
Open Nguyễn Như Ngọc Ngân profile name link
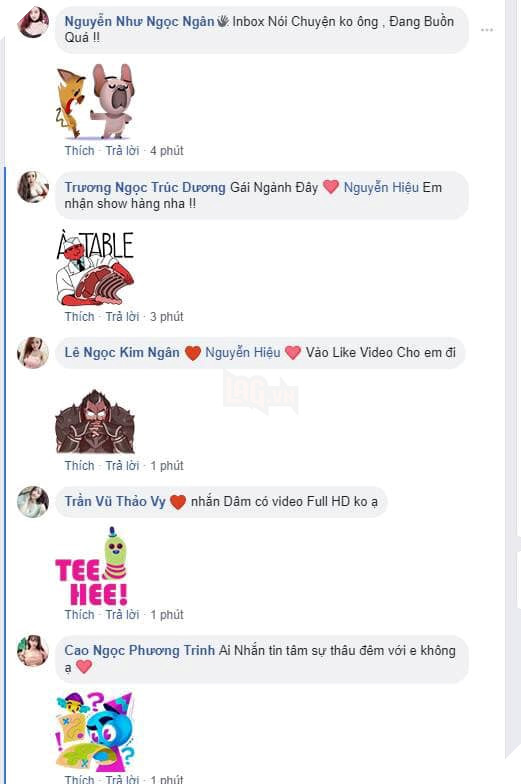[139, 22]
